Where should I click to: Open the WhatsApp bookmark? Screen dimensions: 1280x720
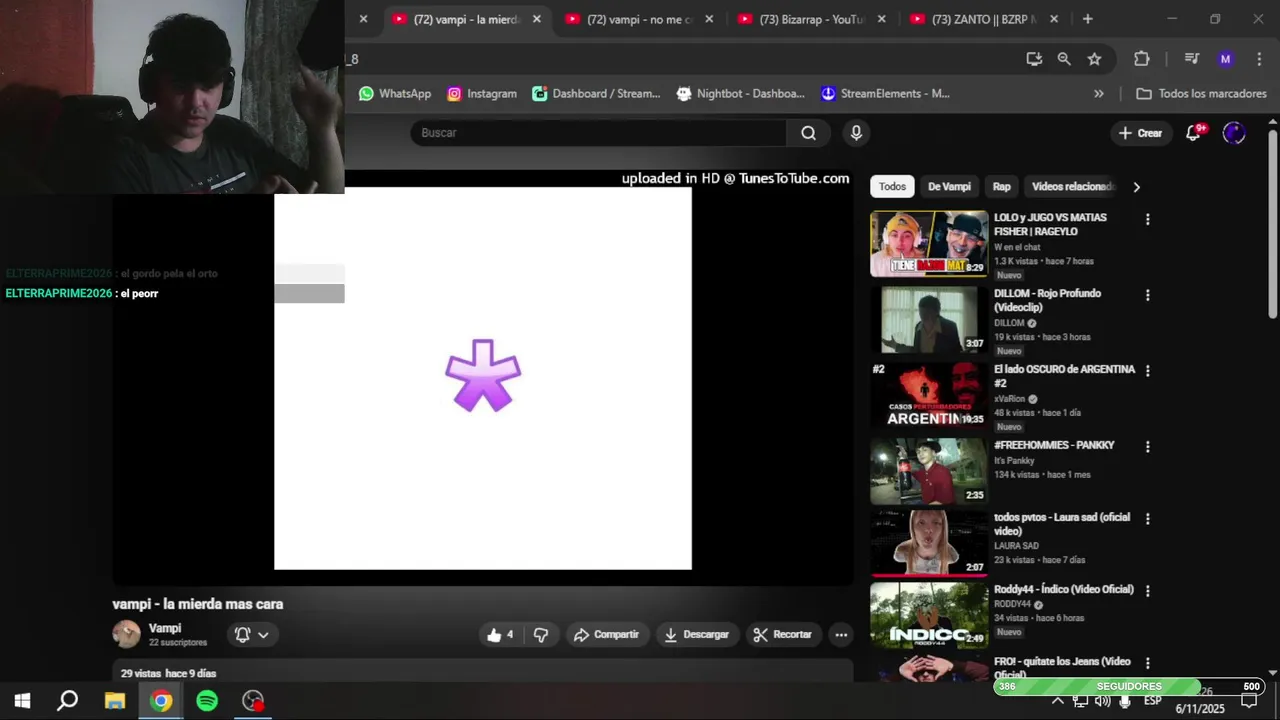coord(395,93)
